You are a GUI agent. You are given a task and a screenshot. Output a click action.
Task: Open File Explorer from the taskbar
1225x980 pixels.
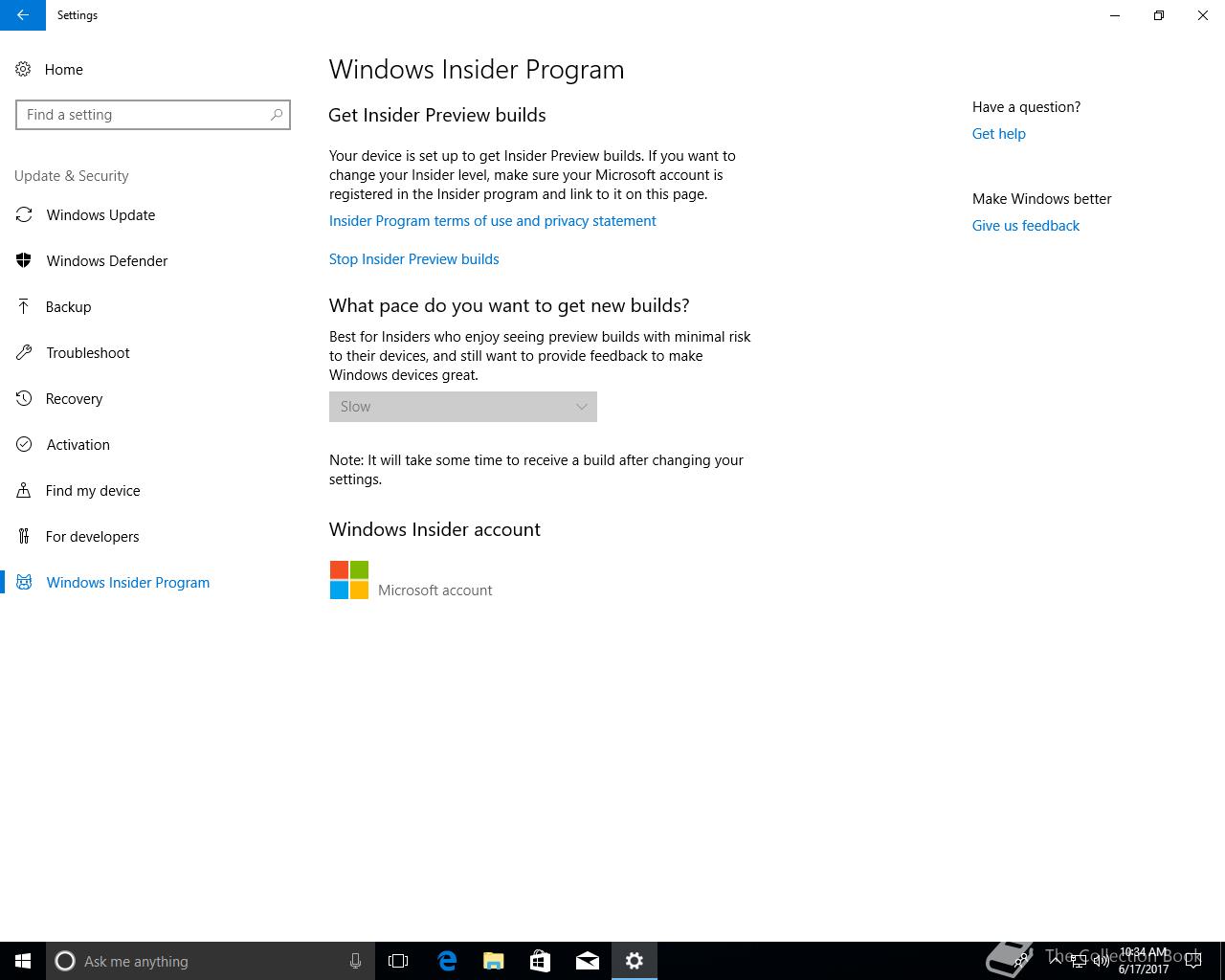click(x=494, y=961)
